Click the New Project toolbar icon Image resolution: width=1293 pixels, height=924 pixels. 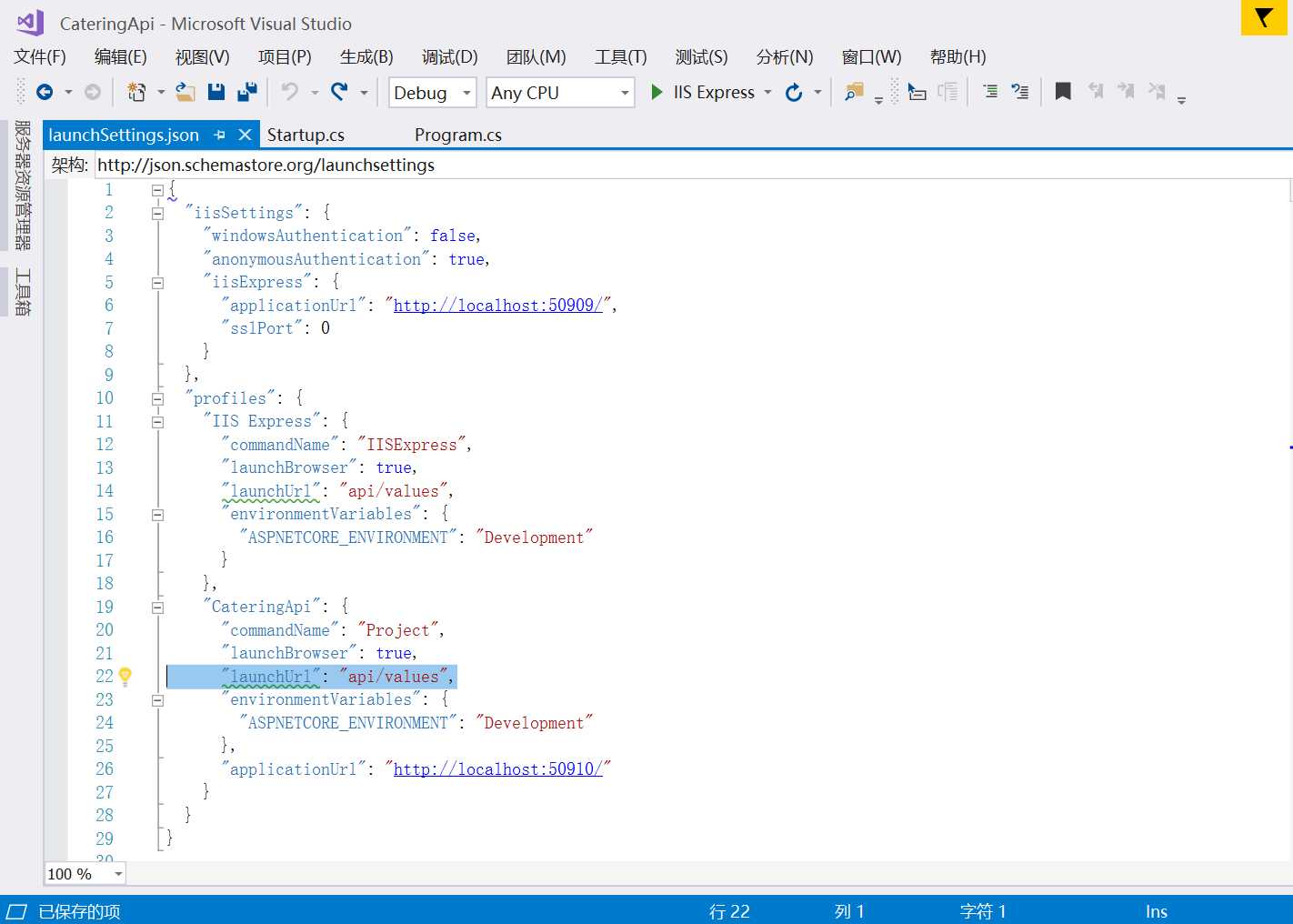(136, 92)
